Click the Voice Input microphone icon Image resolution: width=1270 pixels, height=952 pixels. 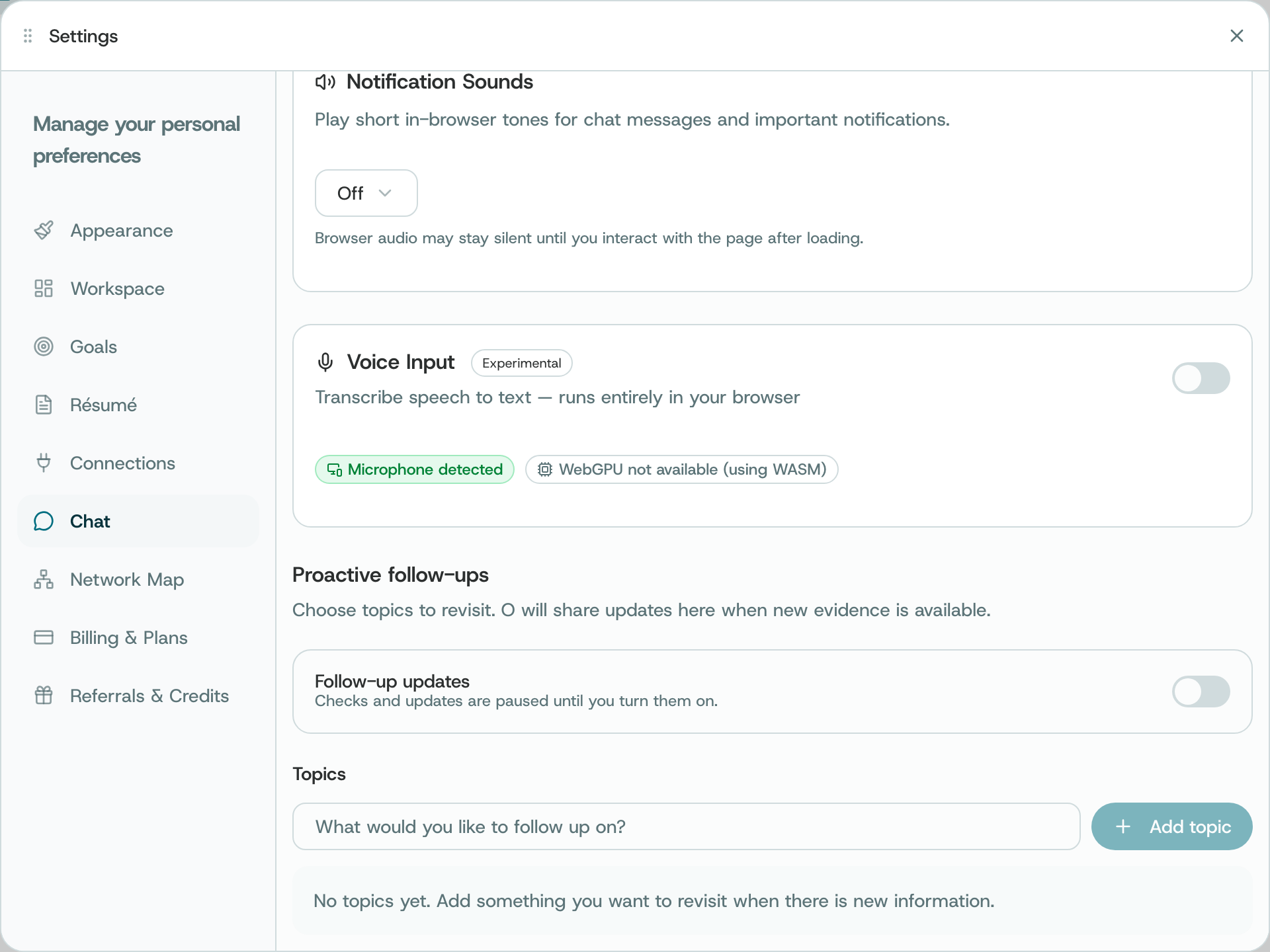(325, 362)
